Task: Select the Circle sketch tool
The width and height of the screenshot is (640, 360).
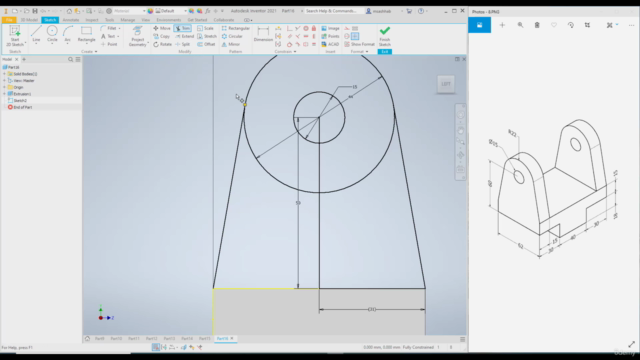Action: (52, 34)
